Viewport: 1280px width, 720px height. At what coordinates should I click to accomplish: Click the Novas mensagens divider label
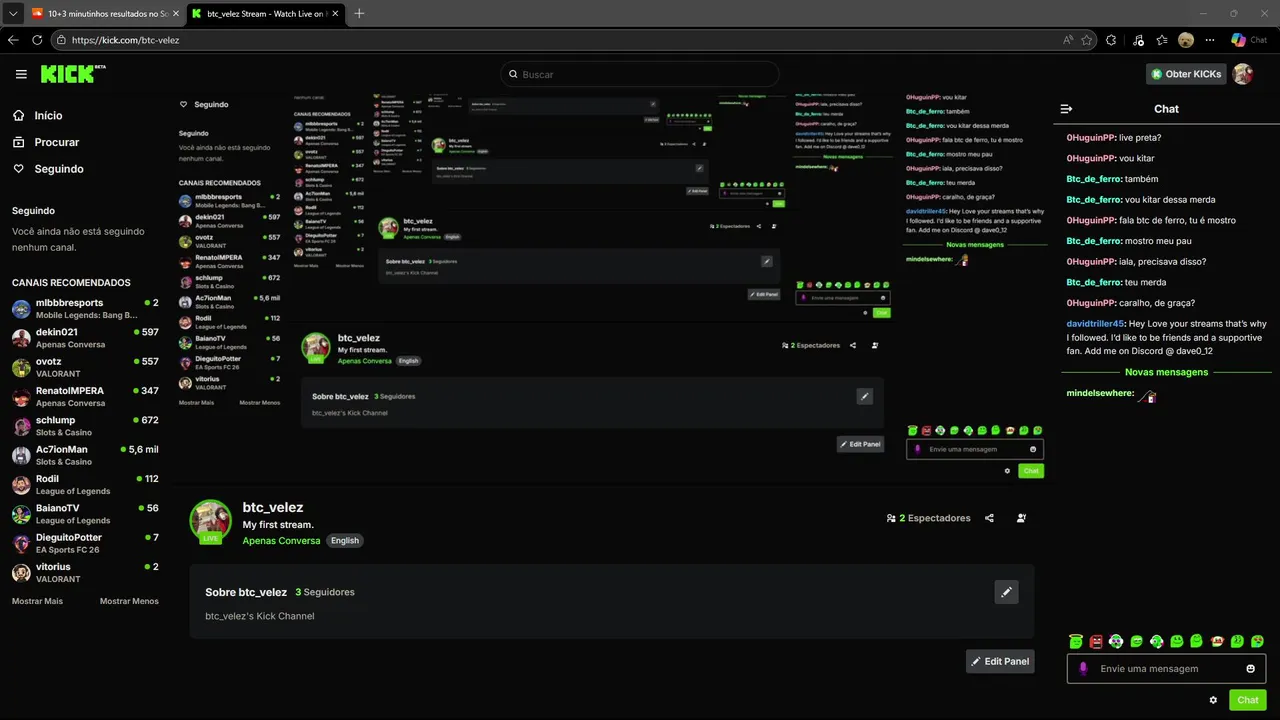click(x=1166, y=372)
